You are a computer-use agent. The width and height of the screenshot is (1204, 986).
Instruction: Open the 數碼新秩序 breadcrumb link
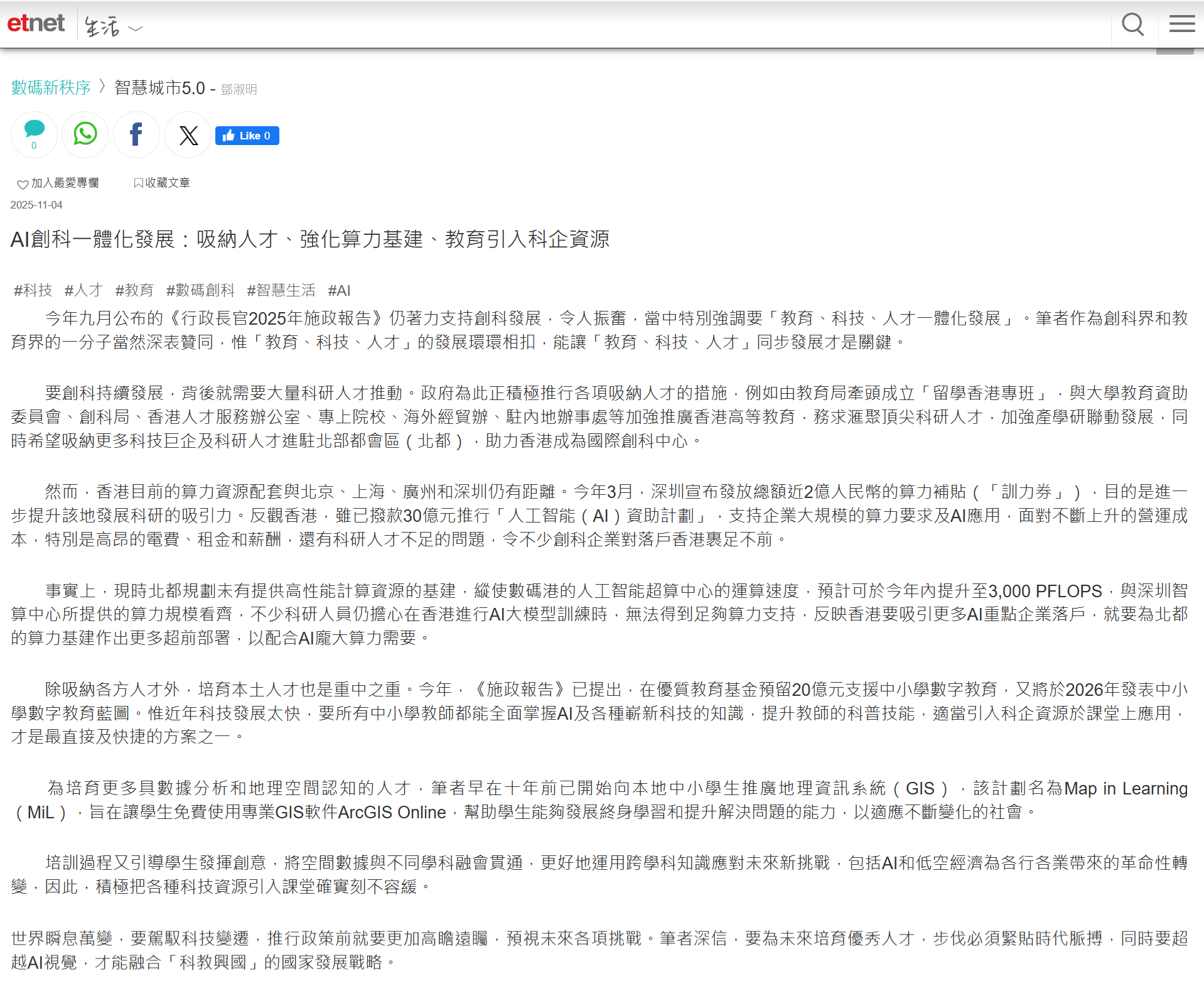(51, 88)
